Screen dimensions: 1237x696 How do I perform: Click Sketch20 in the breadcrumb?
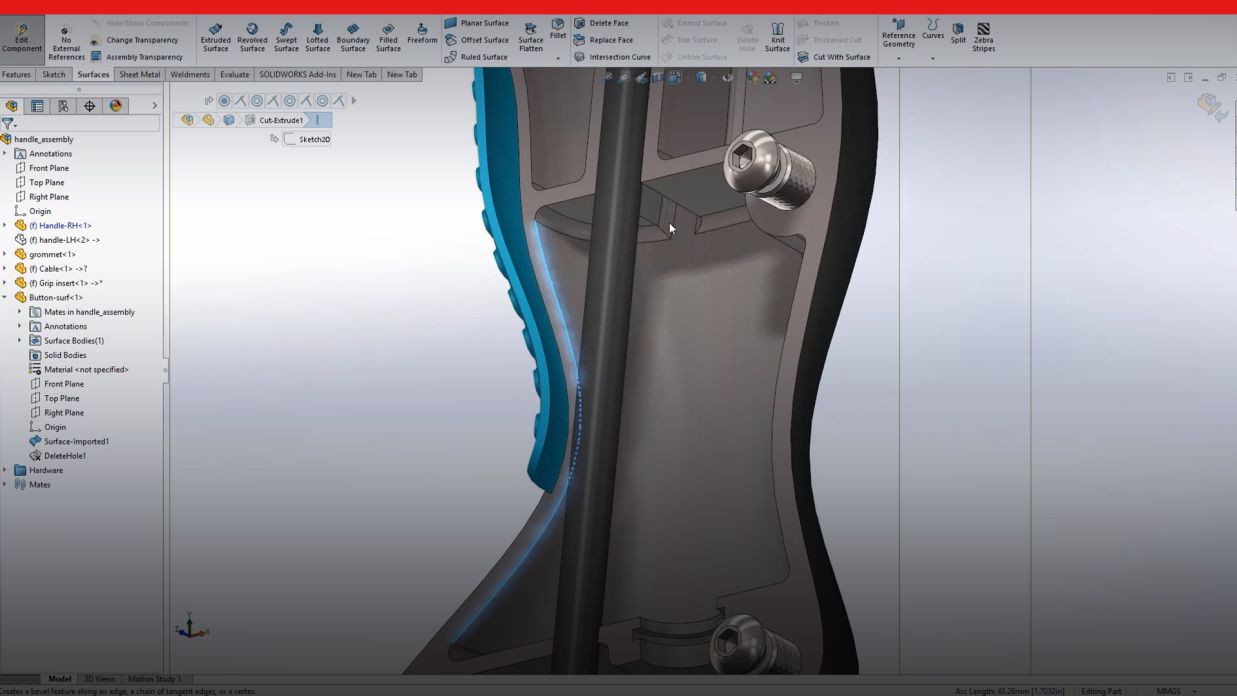coord(308,140)
